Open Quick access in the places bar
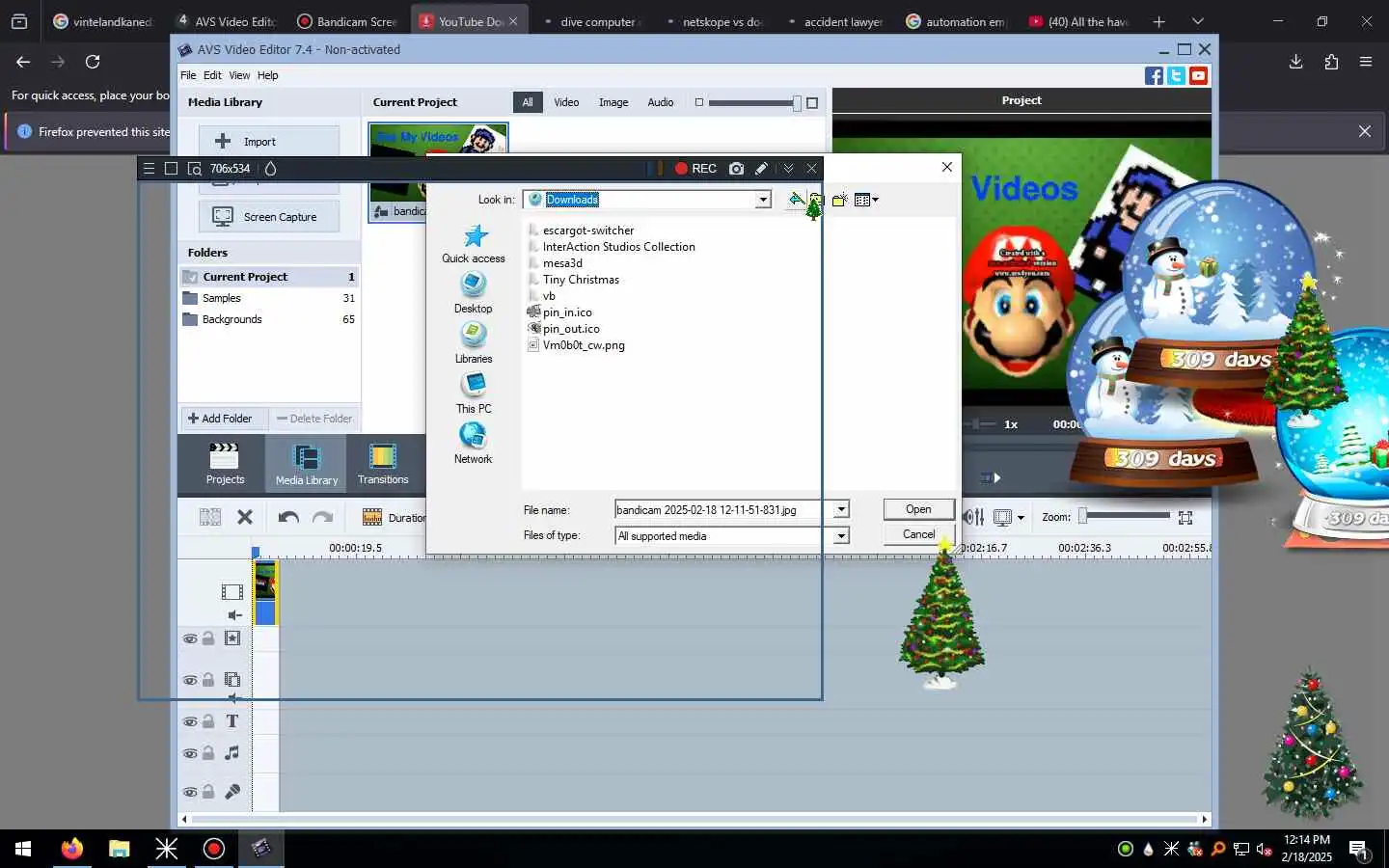The width and height of the screenshot is (1389, 868). click(474, 244)
